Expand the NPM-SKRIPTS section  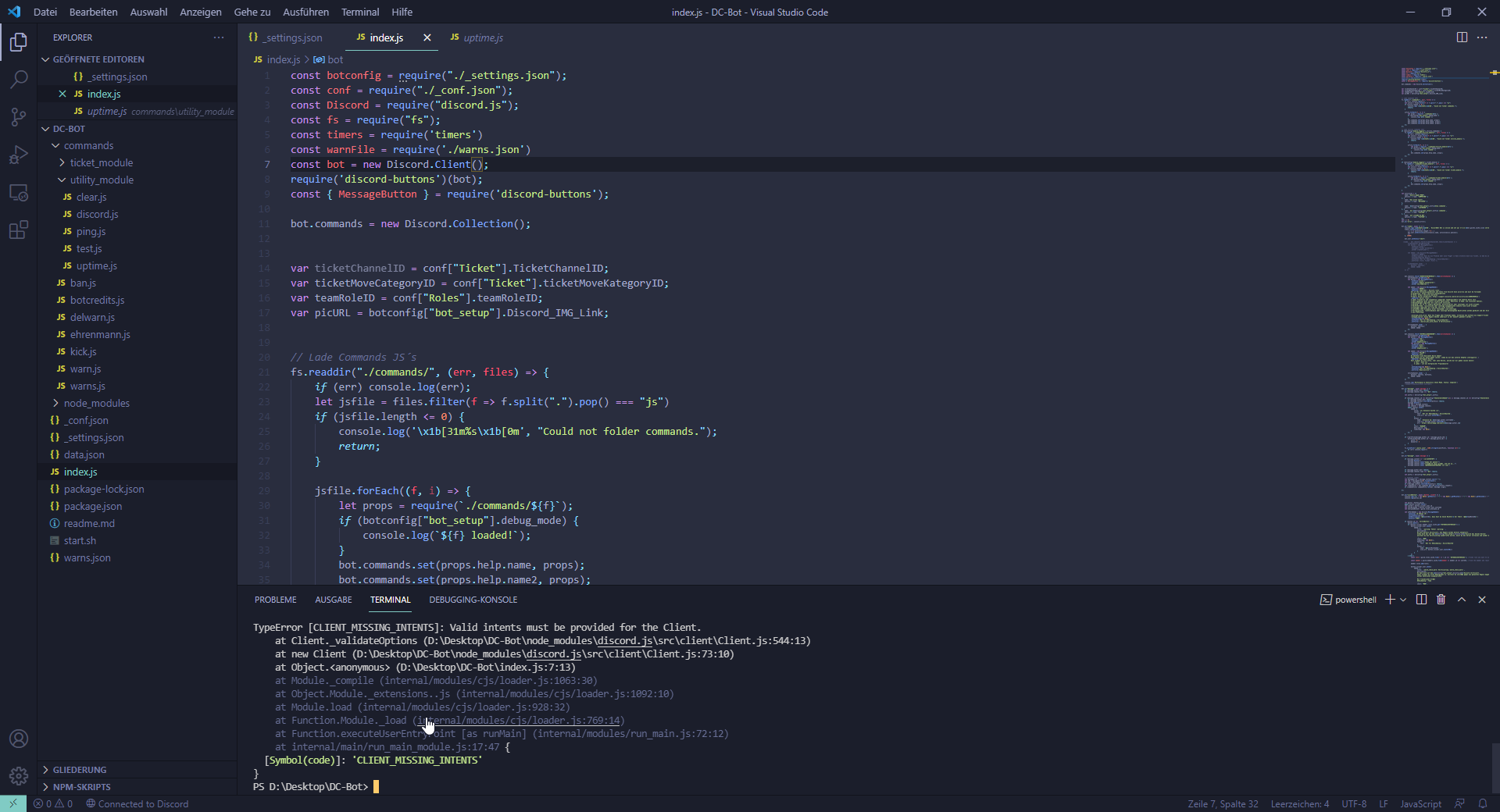81,787
